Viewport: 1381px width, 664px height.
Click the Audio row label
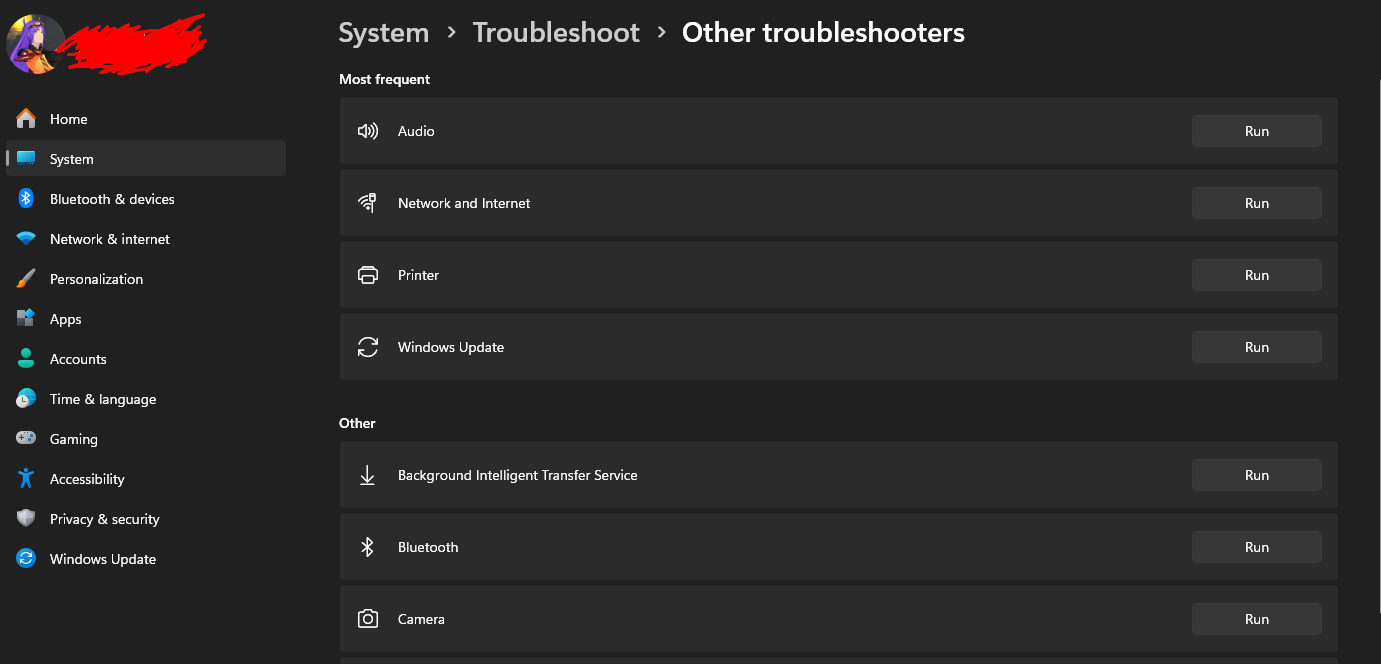click(x=416, y=131)
